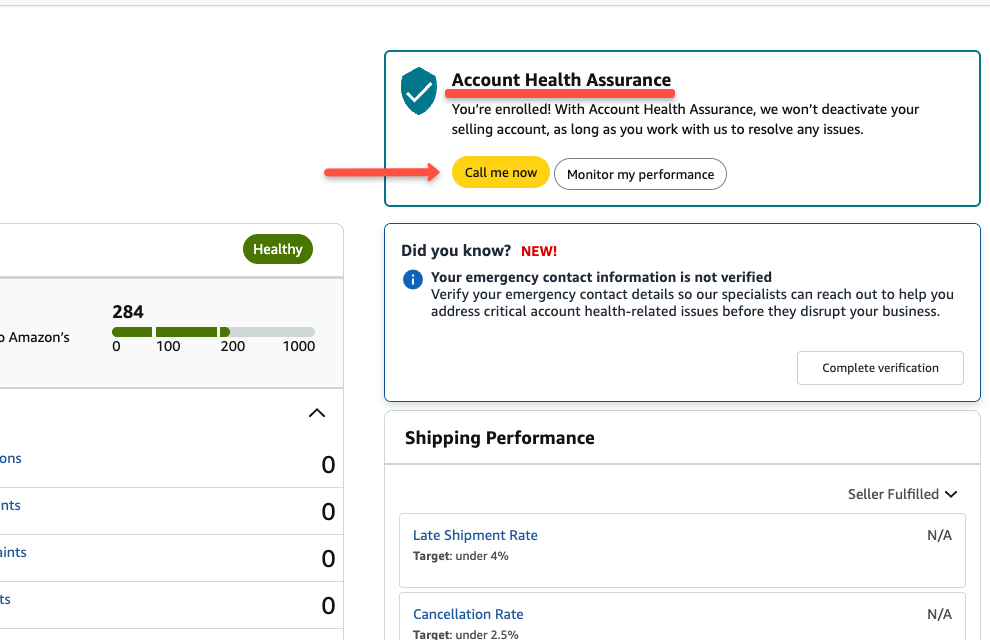The height and width of the screenshot is (640, 990).
Task: Click the Shipping Performance heading
Action: pyautogui.click(x=500, y=438)
